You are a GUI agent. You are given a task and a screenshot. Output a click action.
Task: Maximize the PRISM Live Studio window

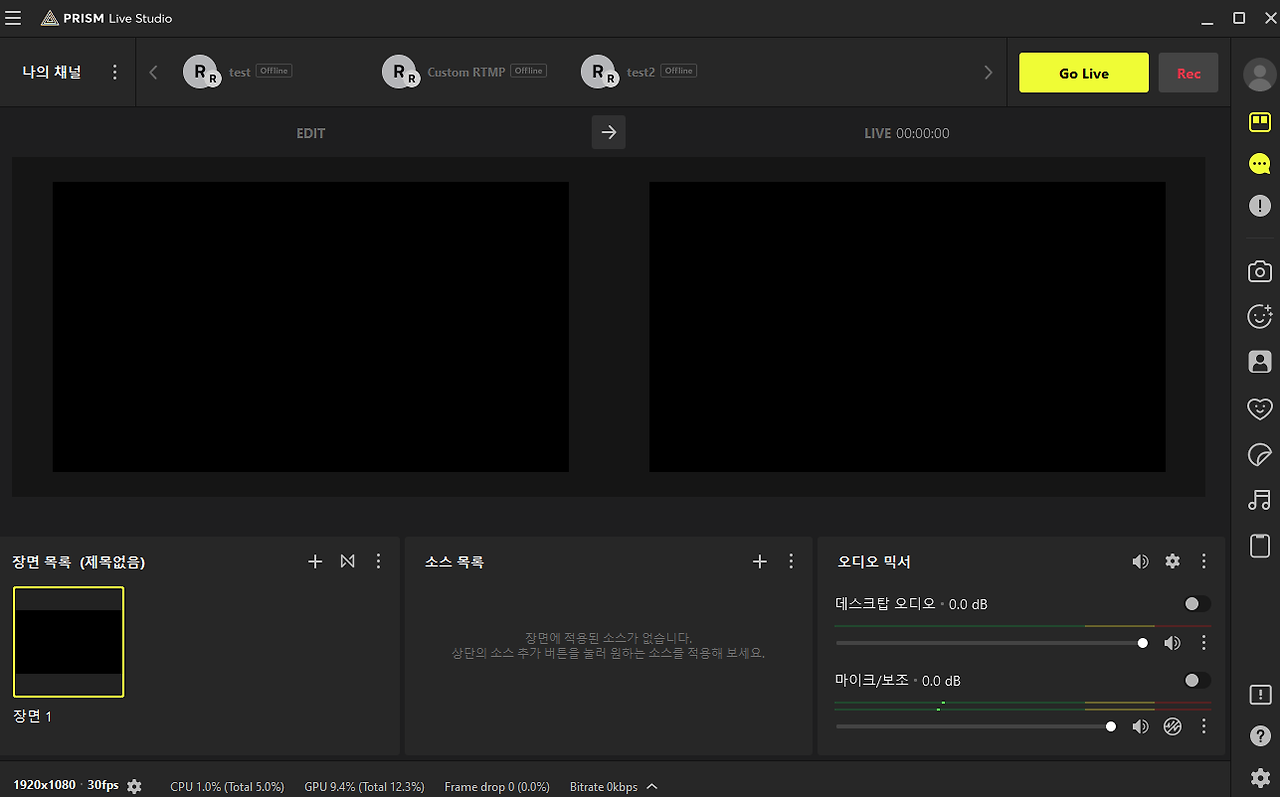click(1239, 18)
